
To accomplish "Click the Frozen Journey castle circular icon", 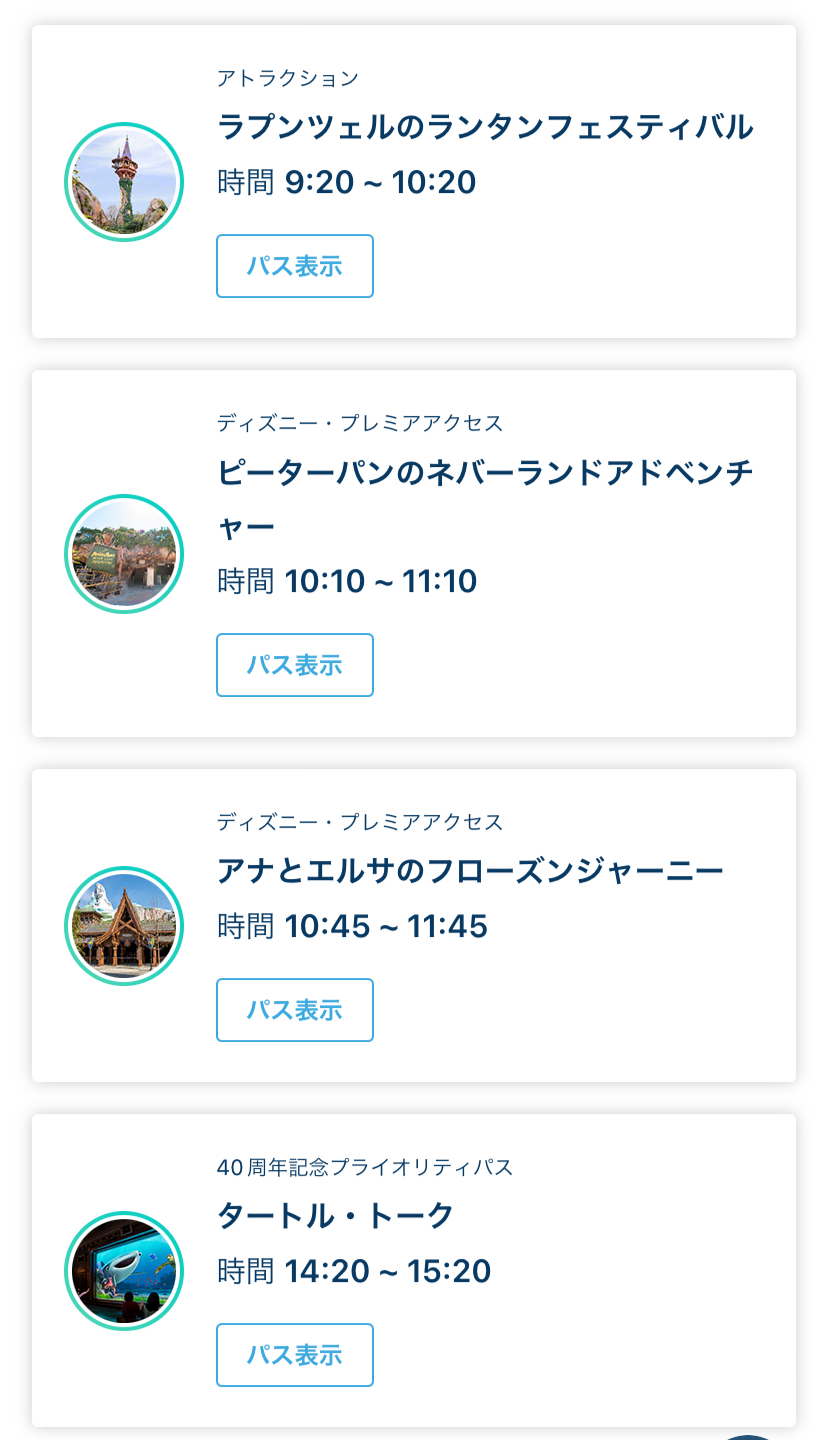I will pos(124,925).
